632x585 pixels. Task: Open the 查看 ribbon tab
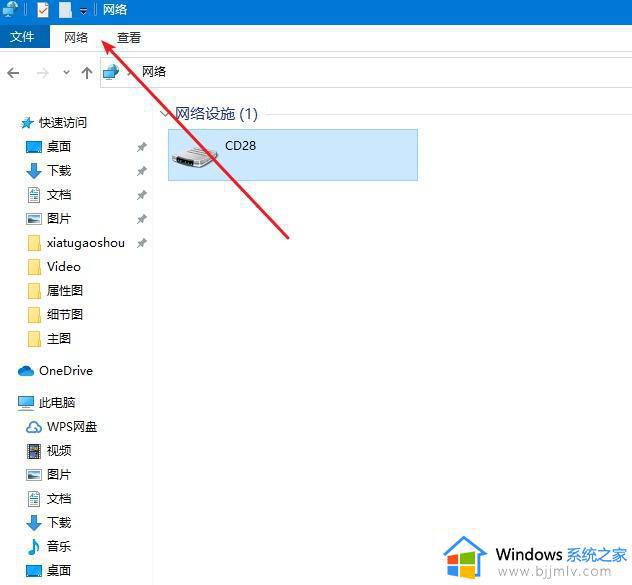click(x=129, y=37)
